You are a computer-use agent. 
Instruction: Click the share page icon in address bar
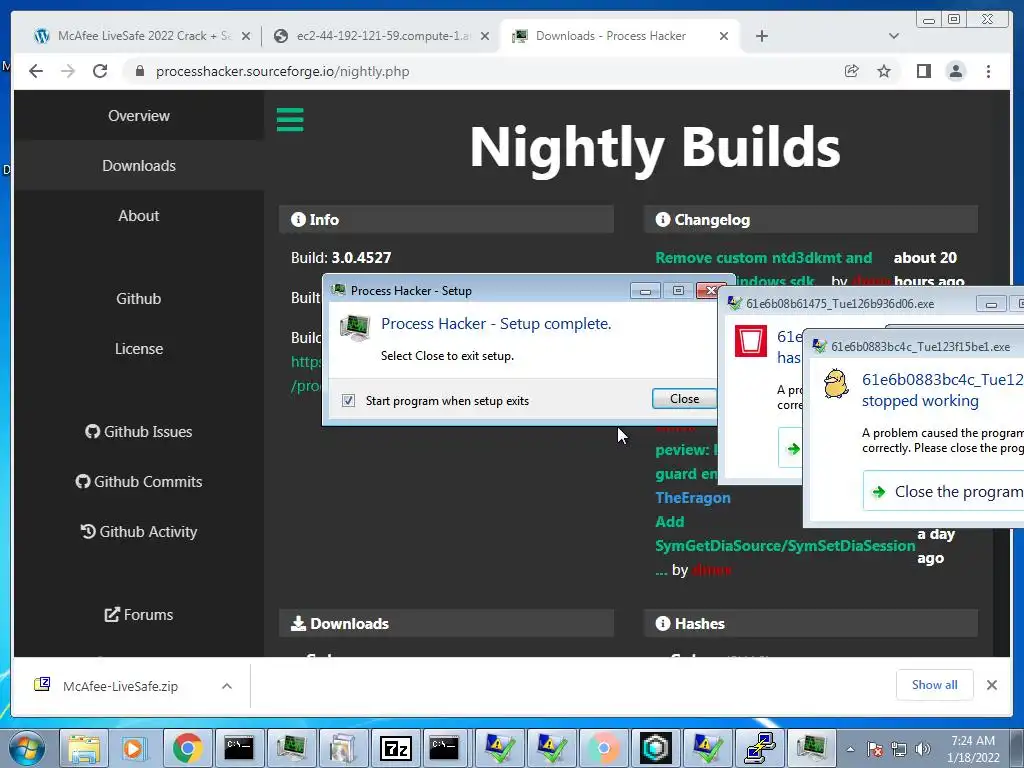point(851,71)
